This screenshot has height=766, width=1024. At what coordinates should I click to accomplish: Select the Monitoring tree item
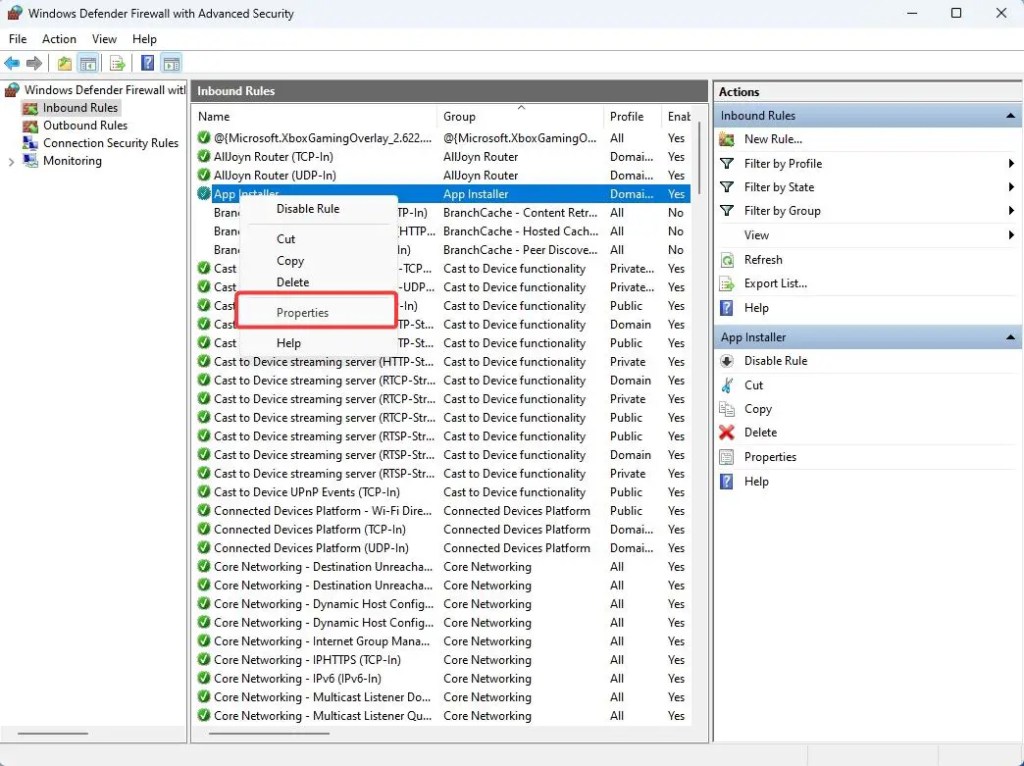72,161
